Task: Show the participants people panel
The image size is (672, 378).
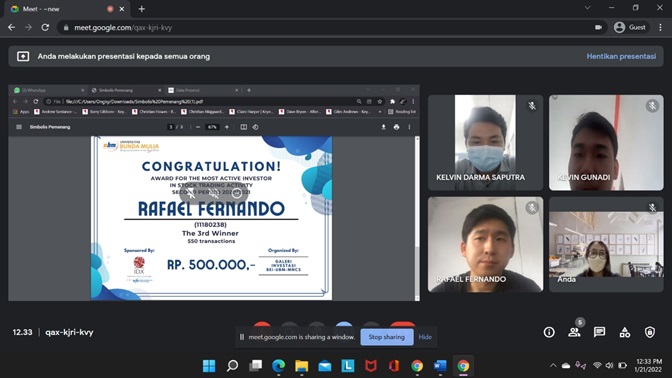Action: click(574, 332)
